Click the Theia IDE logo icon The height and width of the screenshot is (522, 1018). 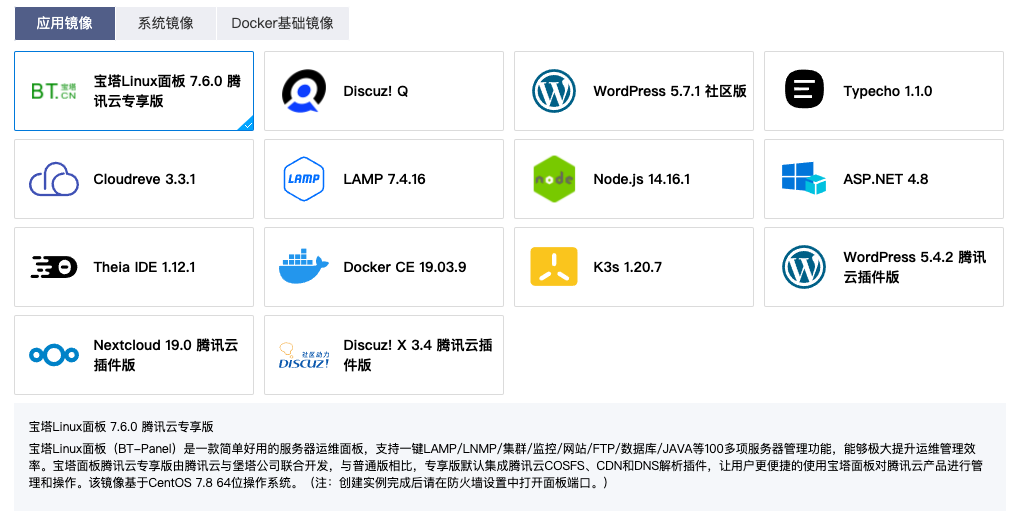[54, 267]
